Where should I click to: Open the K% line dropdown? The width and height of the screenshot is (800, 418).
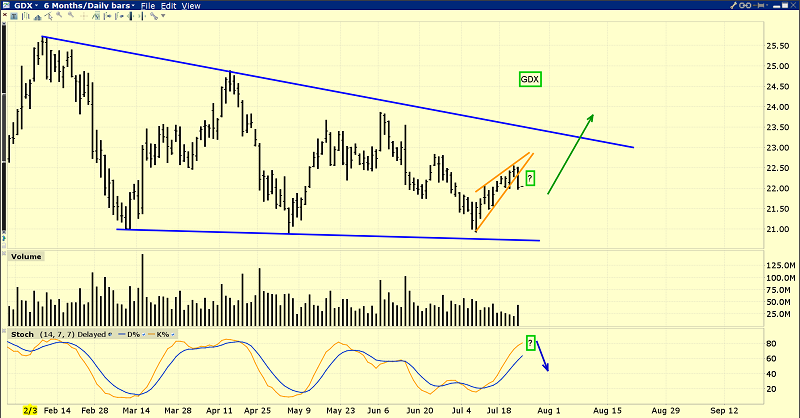(172, 335)
